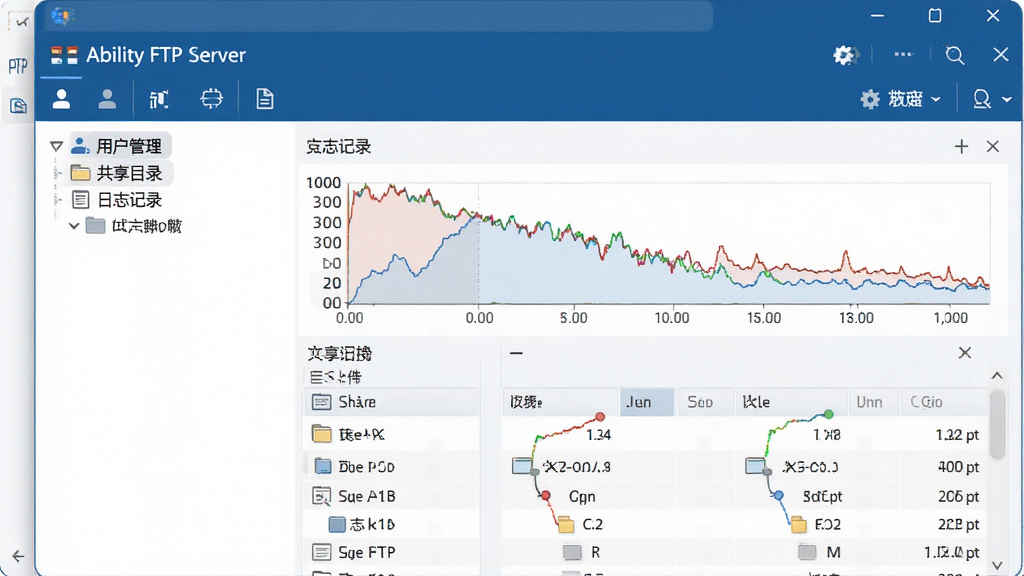Click the chart bars toolbar icon

point(159,99)
